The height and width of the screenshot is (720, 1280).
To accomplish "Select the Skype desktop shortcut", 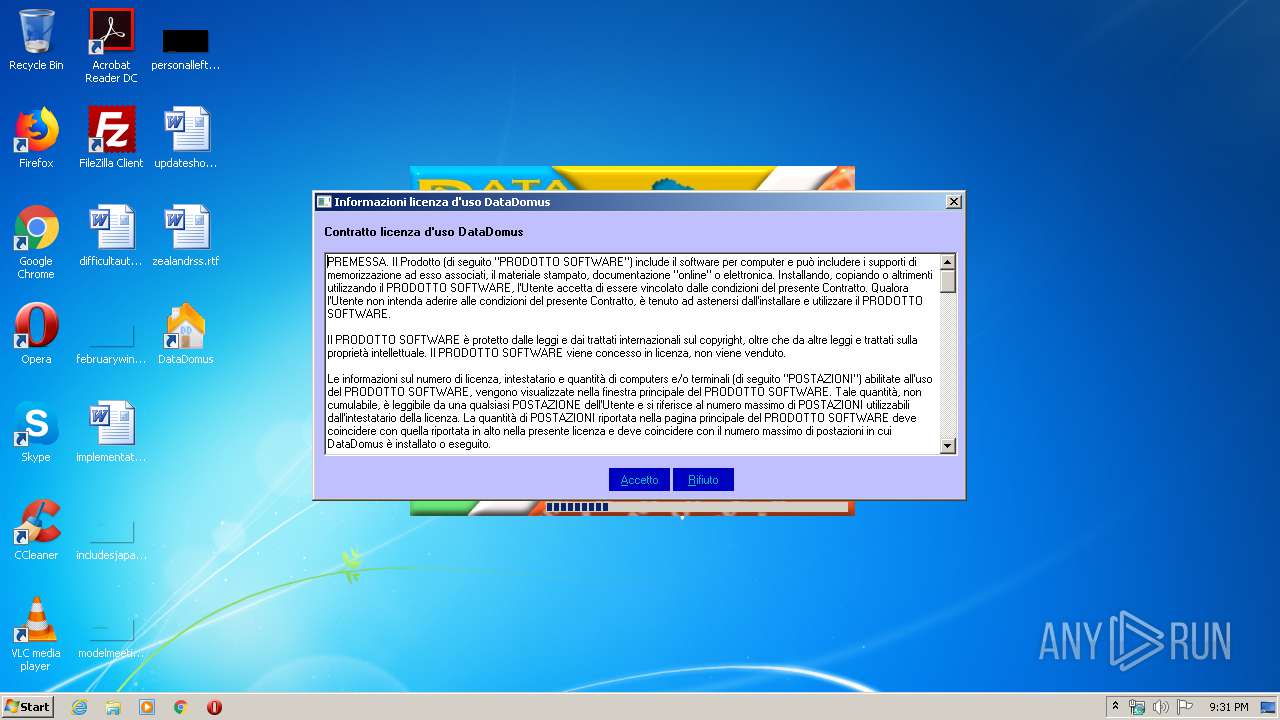I will (x=36, y=432).
